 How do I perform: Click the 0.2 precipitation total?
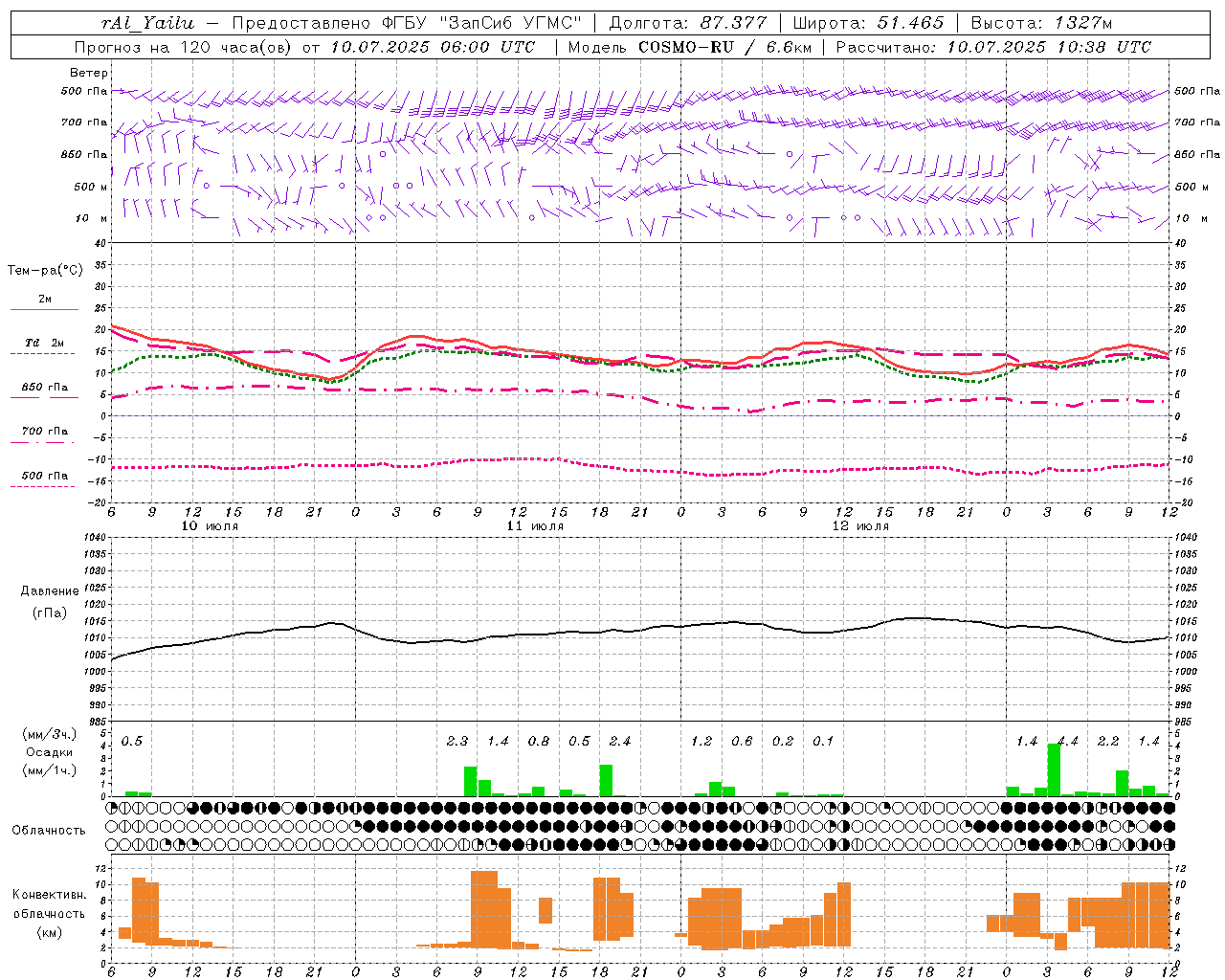tap(783, 741)
